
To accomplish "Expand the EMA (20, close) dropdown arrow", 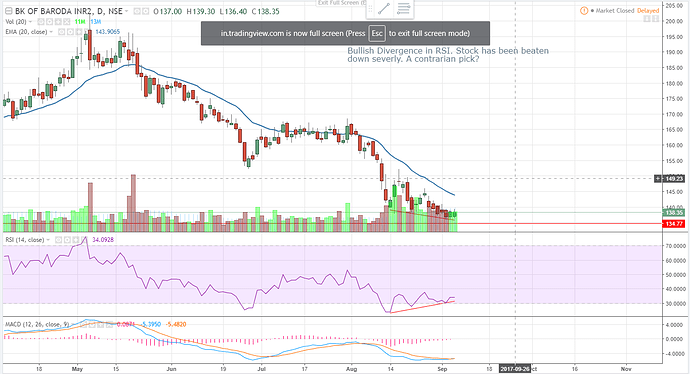I will (51, 32).
